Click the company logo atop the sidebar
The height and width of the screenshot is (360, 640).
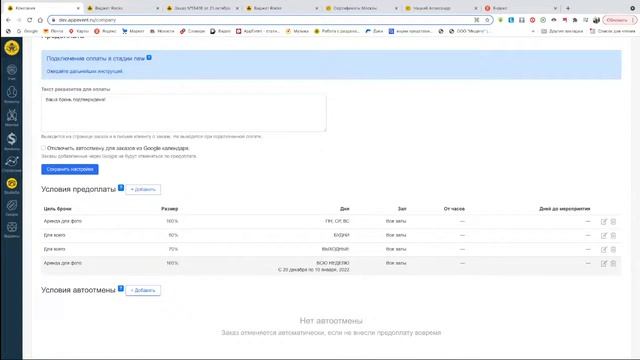(11, 48)
